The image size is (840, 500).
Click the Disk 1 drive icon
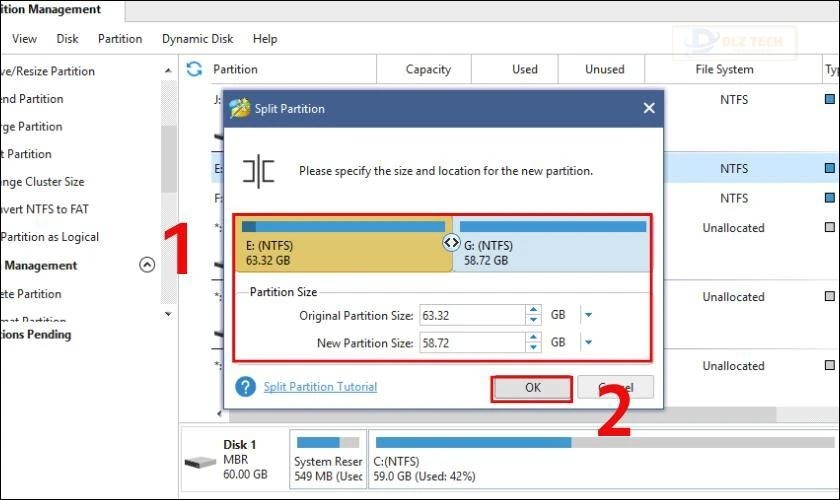[x=200, y=462]
